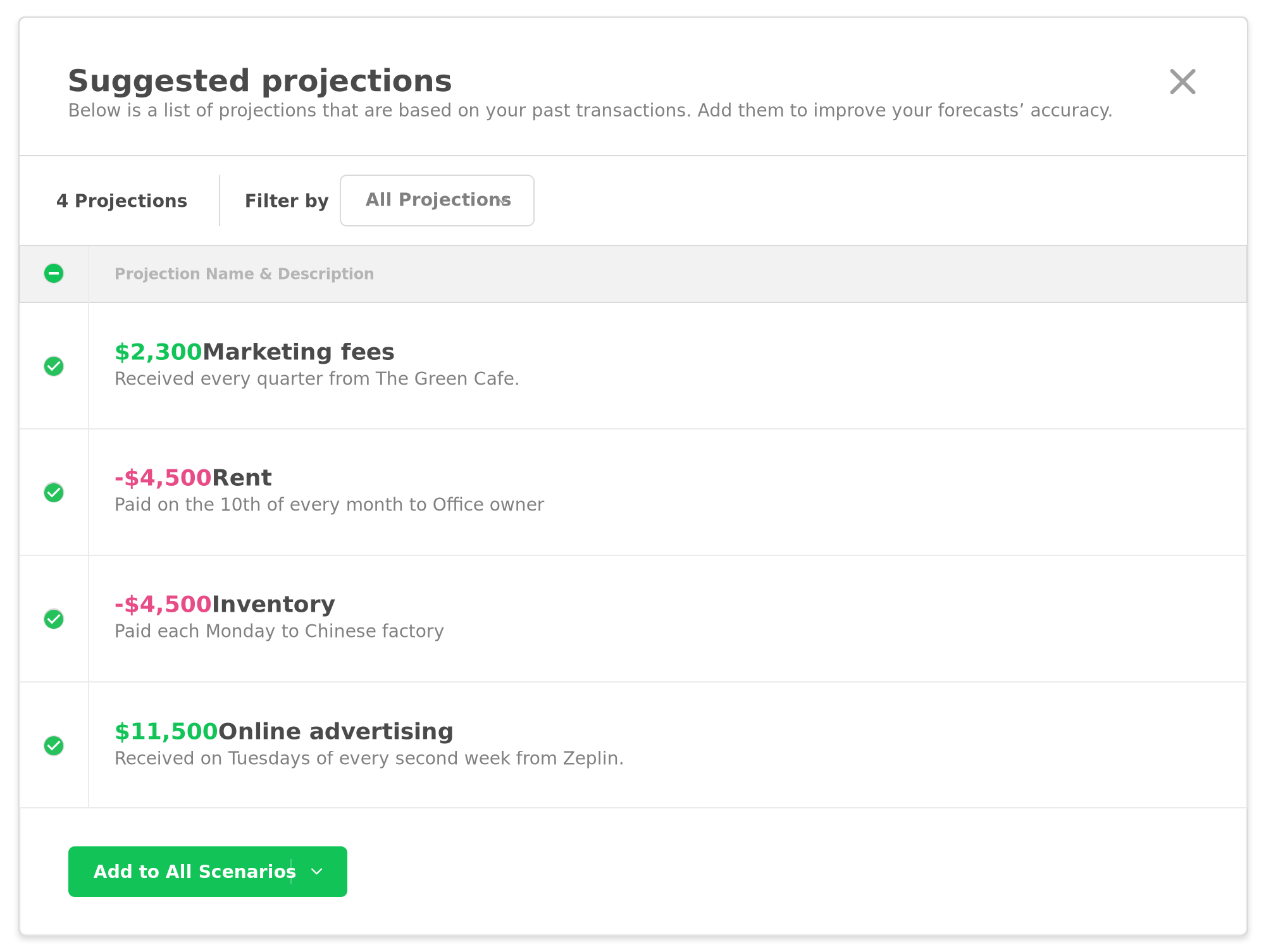Viewport: 1266px width, 952px height.
Task: Click the Projection Name & Description column header
Action: [x=244, y=273]
